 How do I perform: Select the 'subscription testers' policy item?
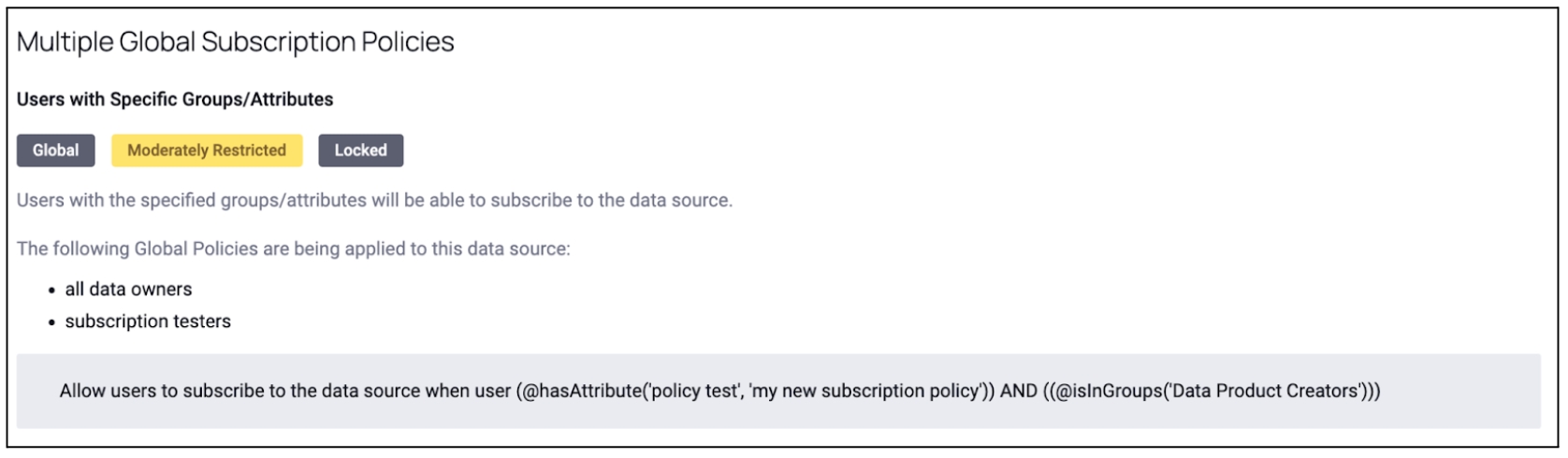148,322
